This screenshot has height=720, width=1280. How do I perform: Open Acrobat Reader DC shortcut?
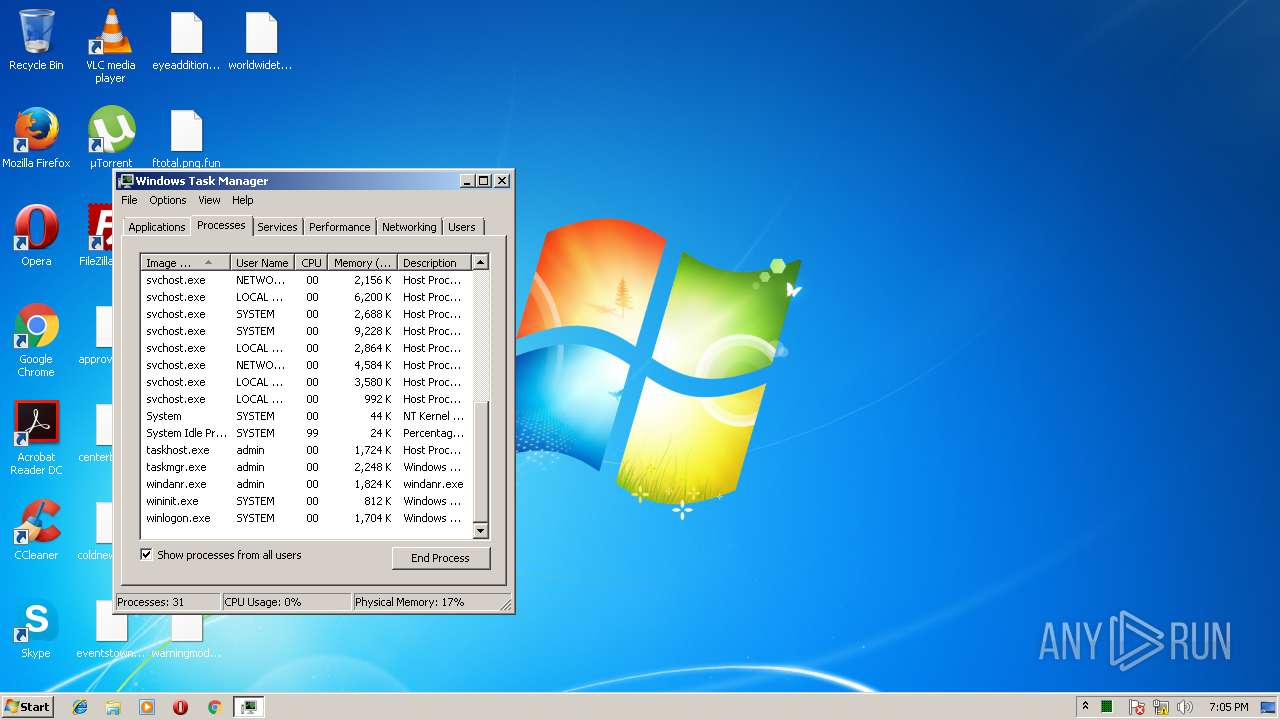click(x=36, y=439)
